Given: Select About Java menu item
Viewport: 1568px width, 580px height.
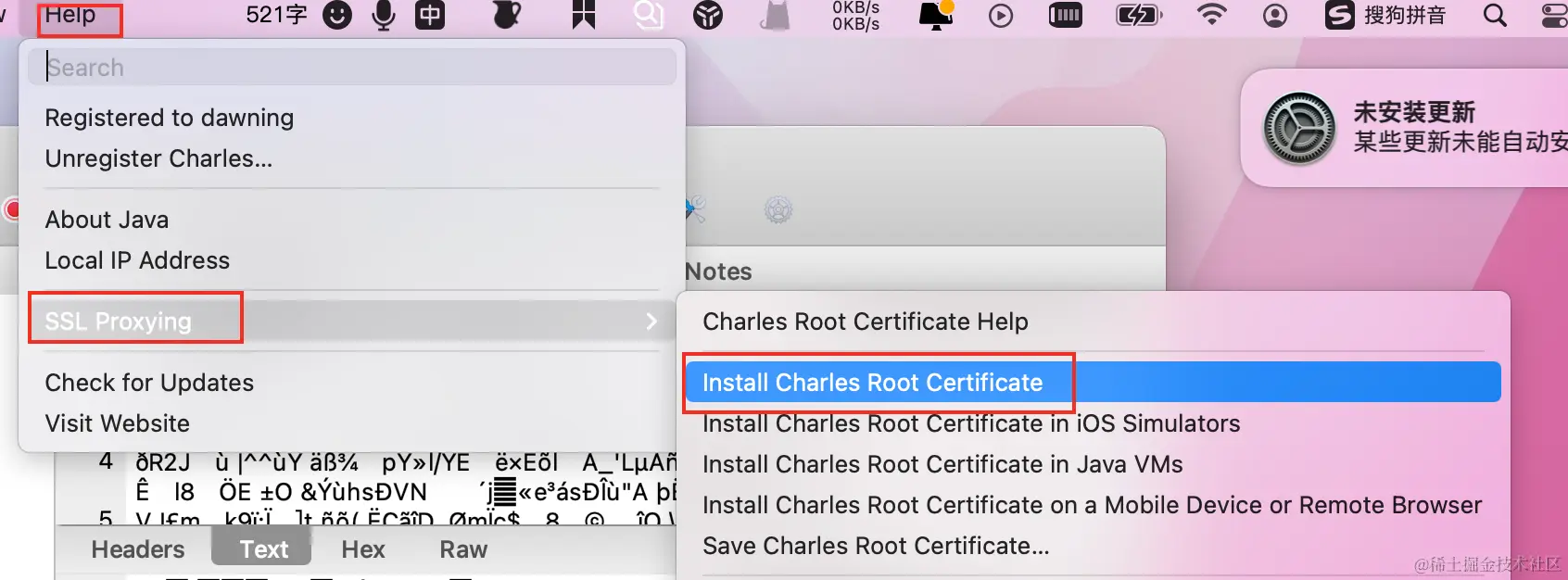Looking at the screenshot, I should [107, 220].
